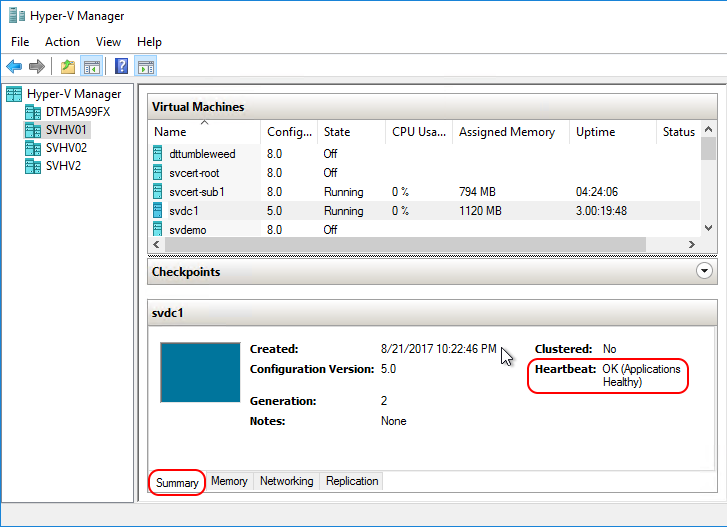Click the SVHV01 server icon
The height and width of the screenshot is (527, 727).
[x=33, y=130]
